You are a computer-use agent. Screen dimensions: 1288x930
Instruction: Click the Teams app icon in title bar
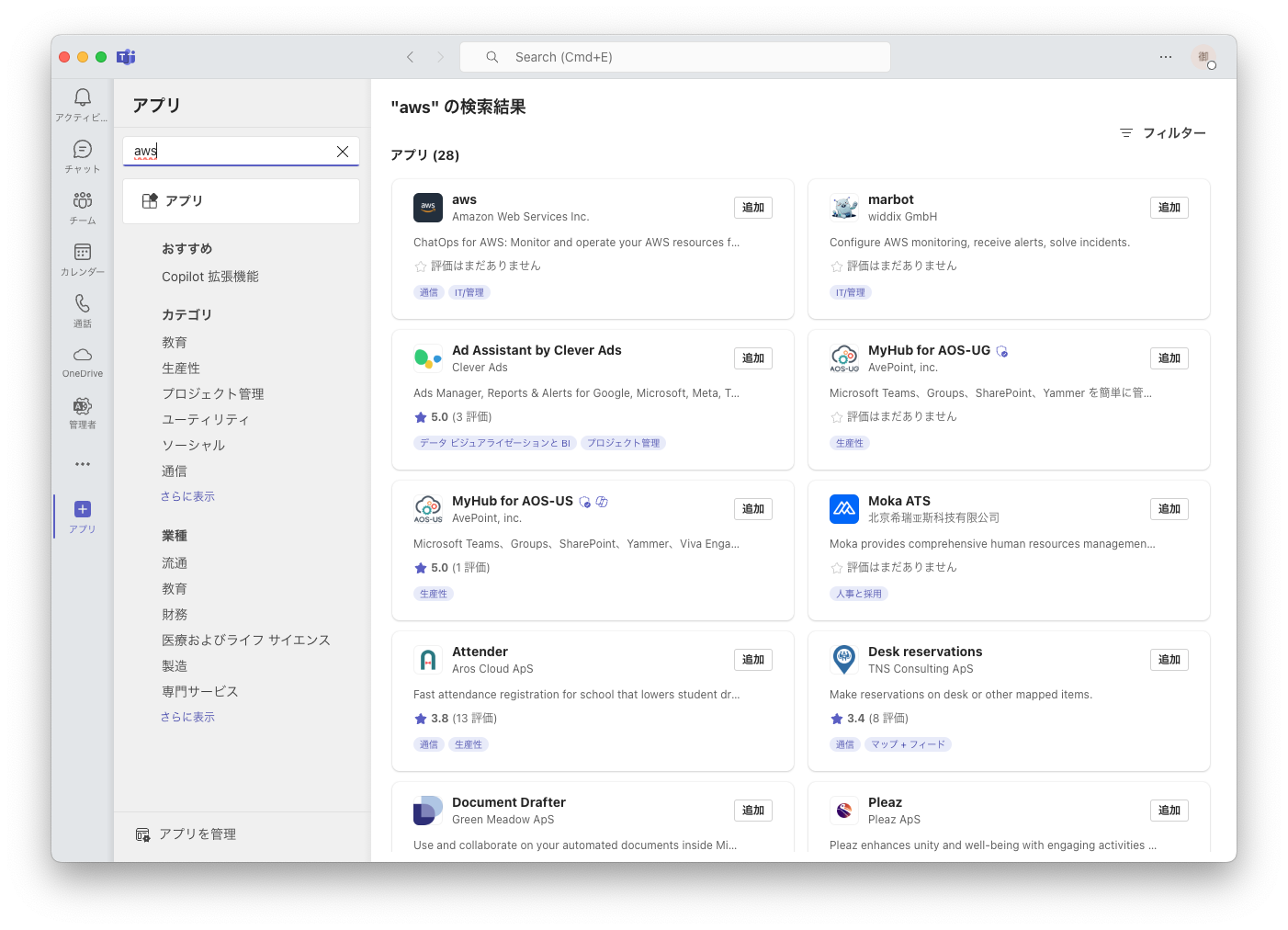tap(127, 57)
